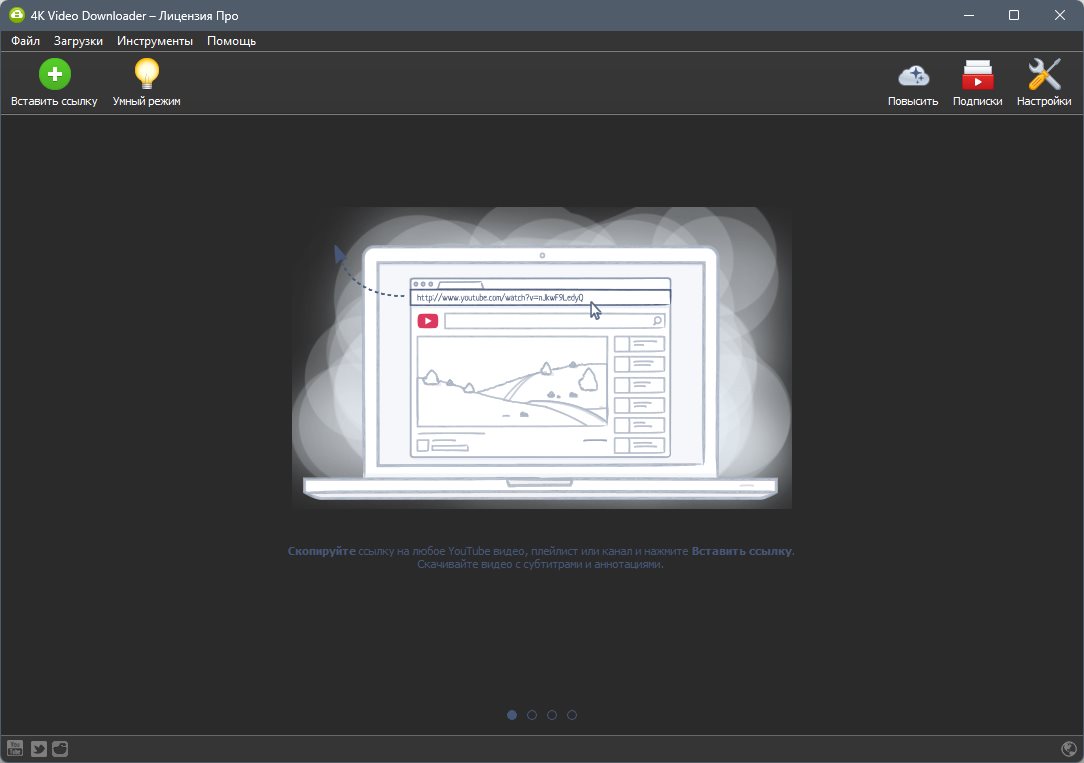Open the Помощь menu
The height and width of the screenshot is (763, 1084).
(232, 41)
